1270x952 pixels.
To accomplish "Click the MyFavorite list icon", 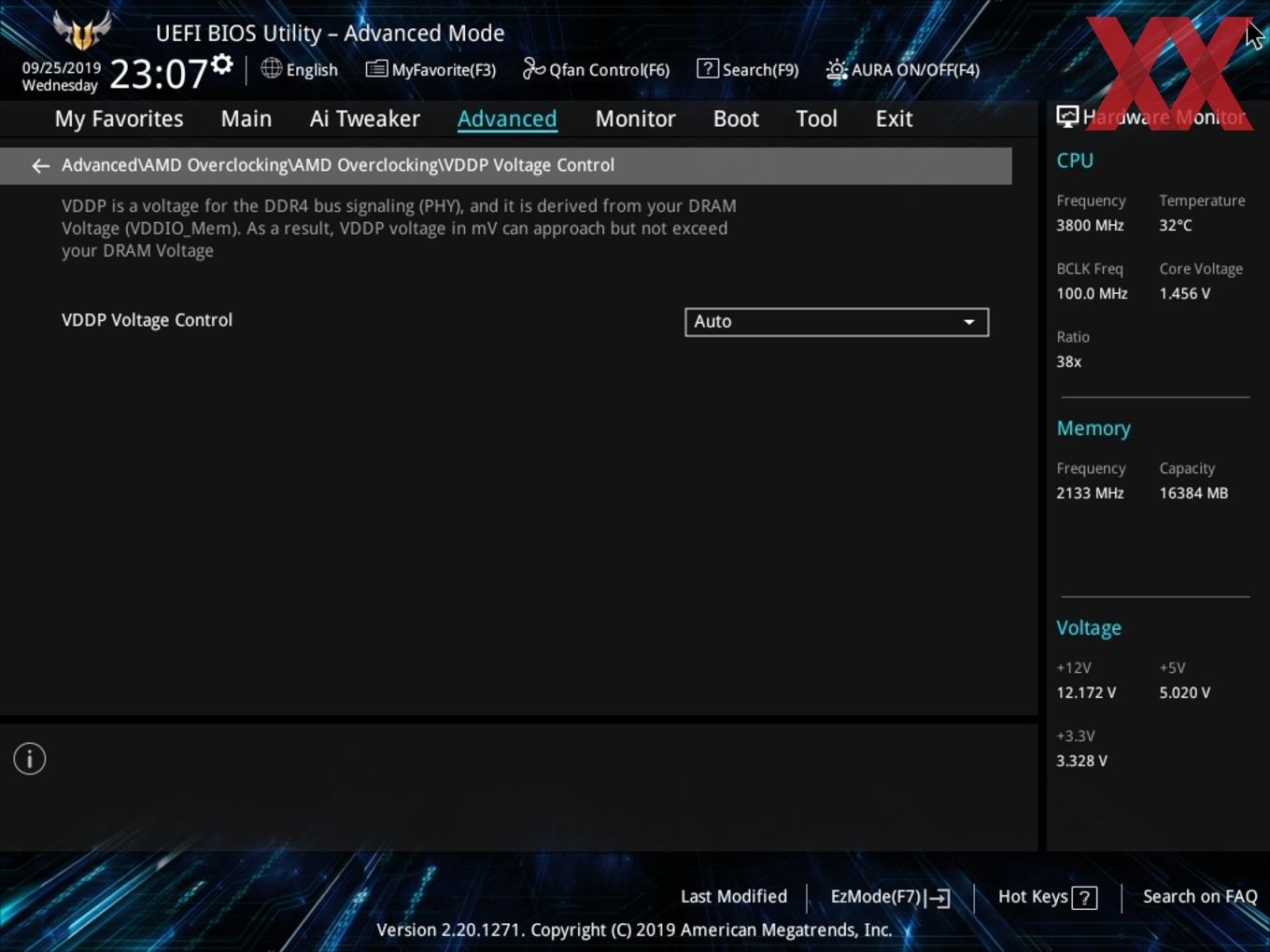I will pos(376,69).
